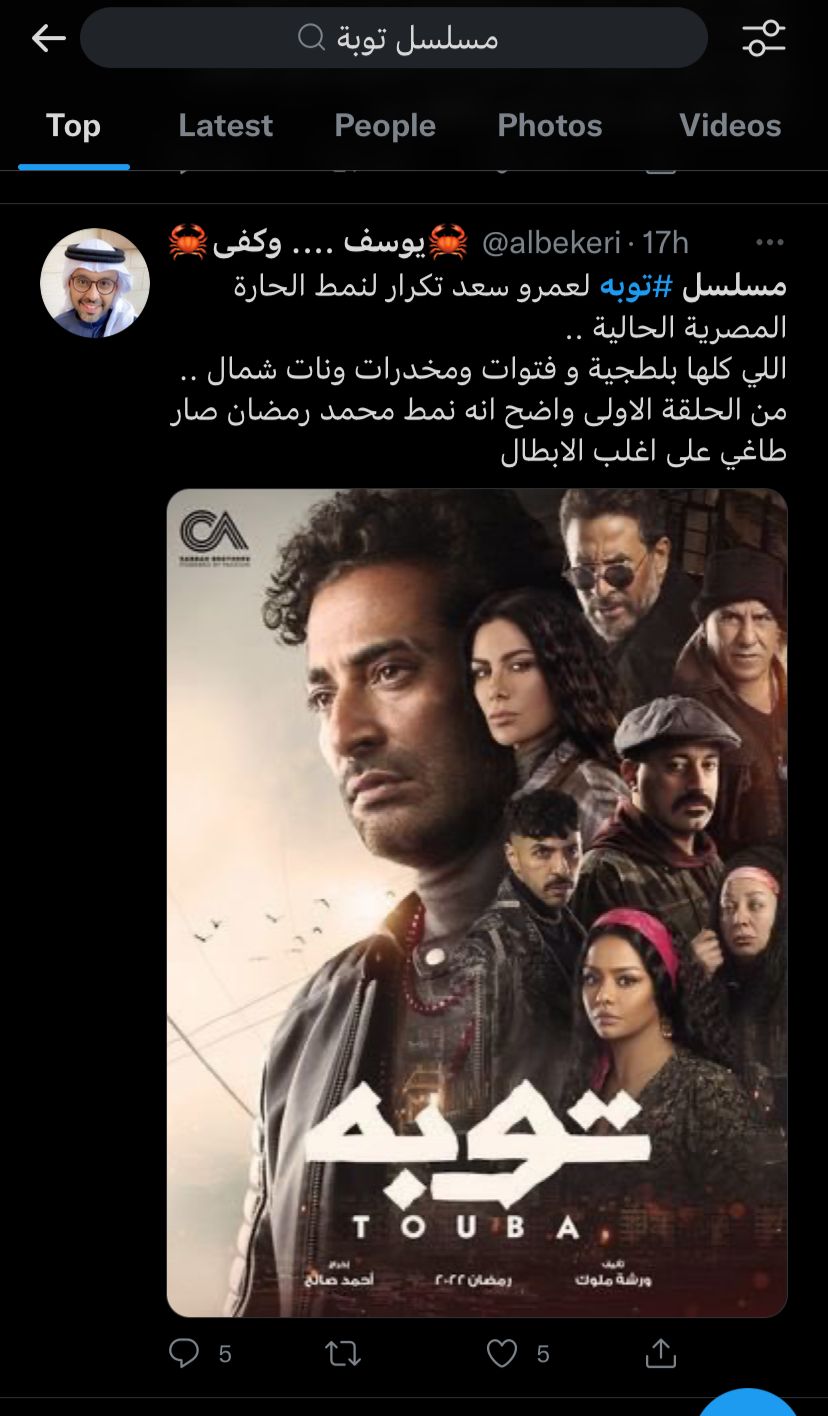Like the tweet with heart icon
This screenshot has height=1416, width=828.
[502, 1354]
